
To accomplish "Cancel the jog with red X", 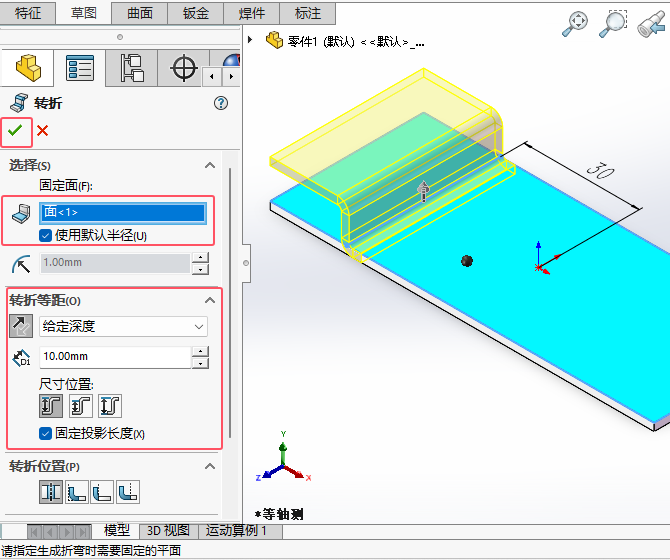I will click(x=42, y=131).
